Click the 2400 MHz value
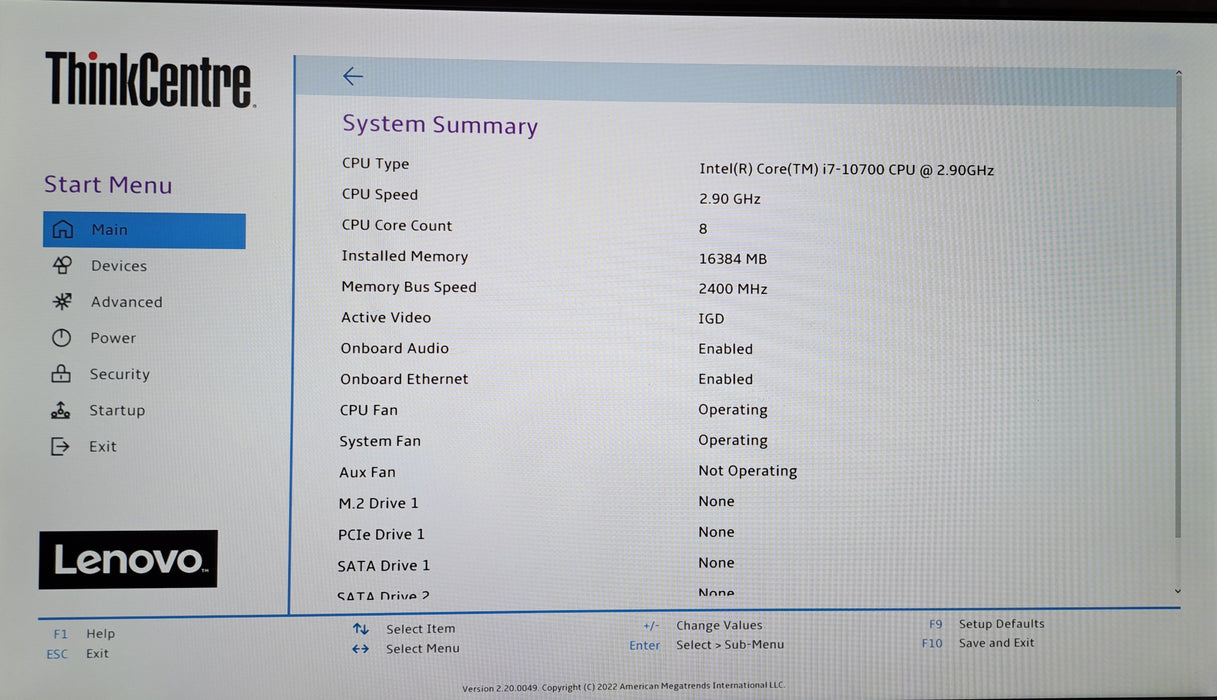1217x700 pixels. pos(733,289)
